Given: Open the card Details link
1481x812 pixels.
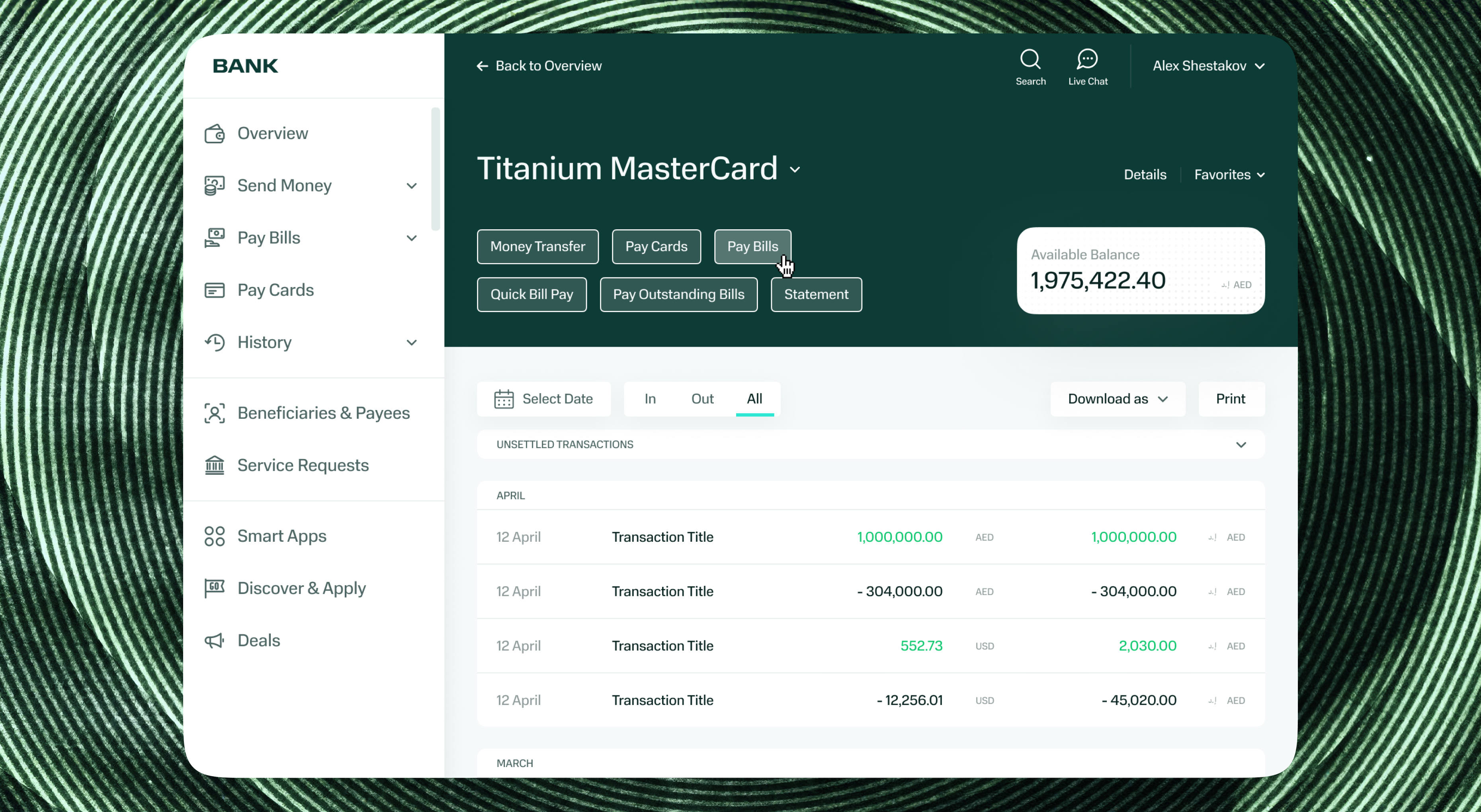Looking at the screenshot, I should 1145,175.
